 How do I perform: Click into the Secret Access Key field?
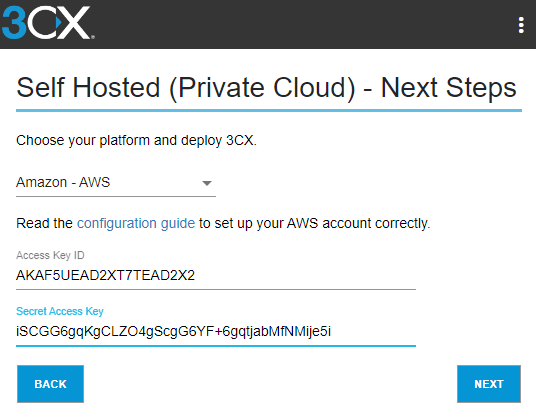pos(216,332)
